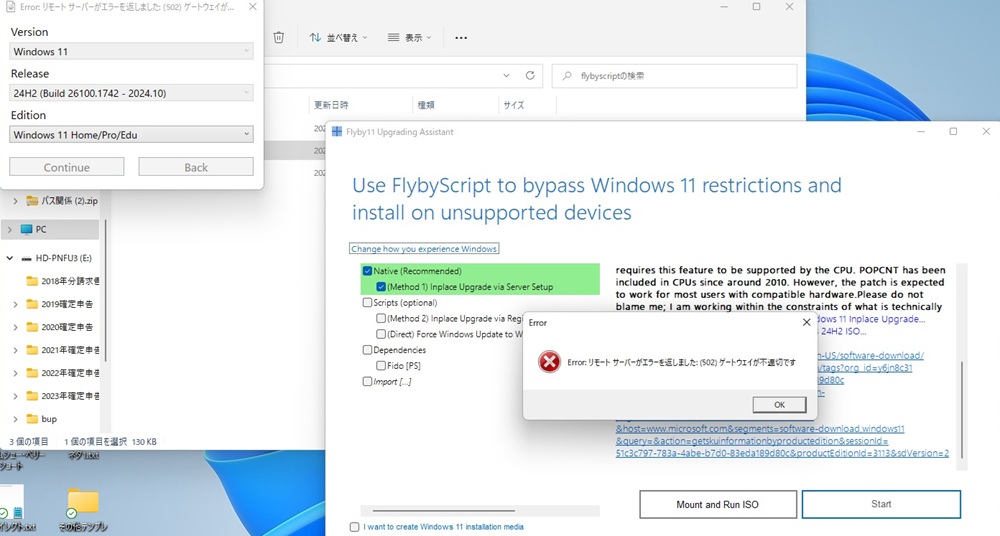
Task: Click the refresh icon beside the search box
Action: [533, 76]
